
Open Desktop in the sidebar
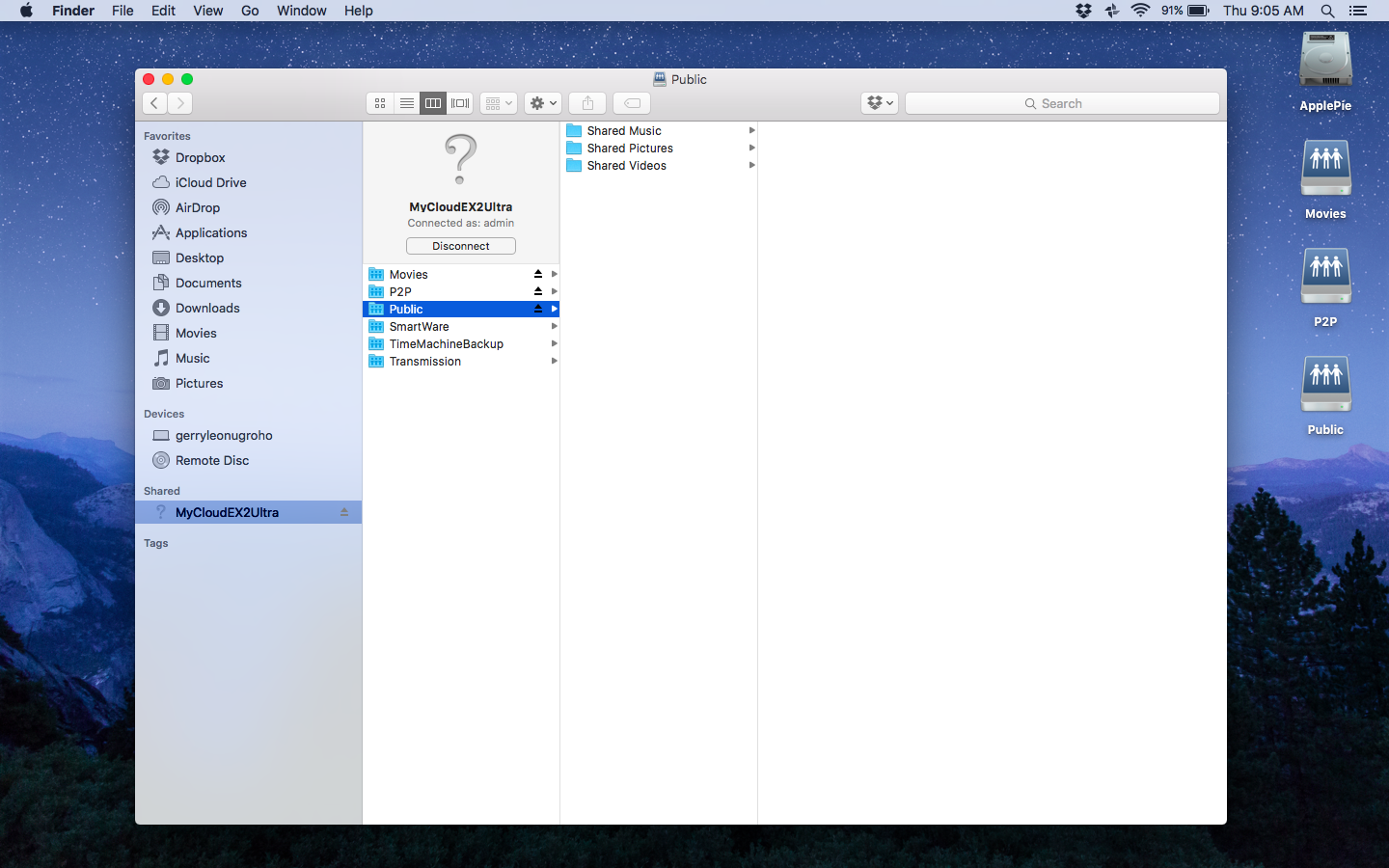(x=248, y=258)
